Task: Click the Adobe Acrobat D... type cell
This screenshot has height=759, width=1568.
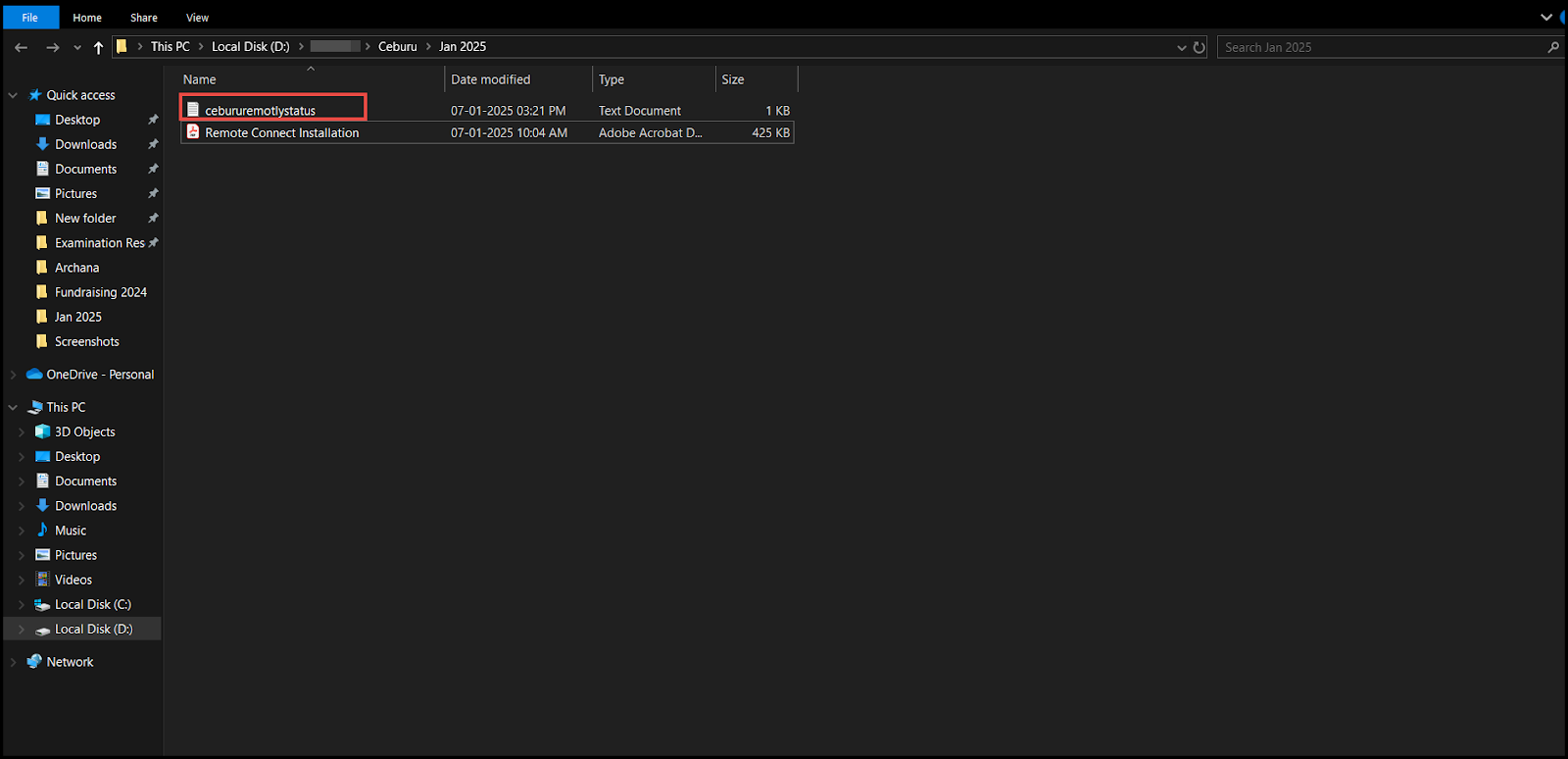Action: coord(651,132)
